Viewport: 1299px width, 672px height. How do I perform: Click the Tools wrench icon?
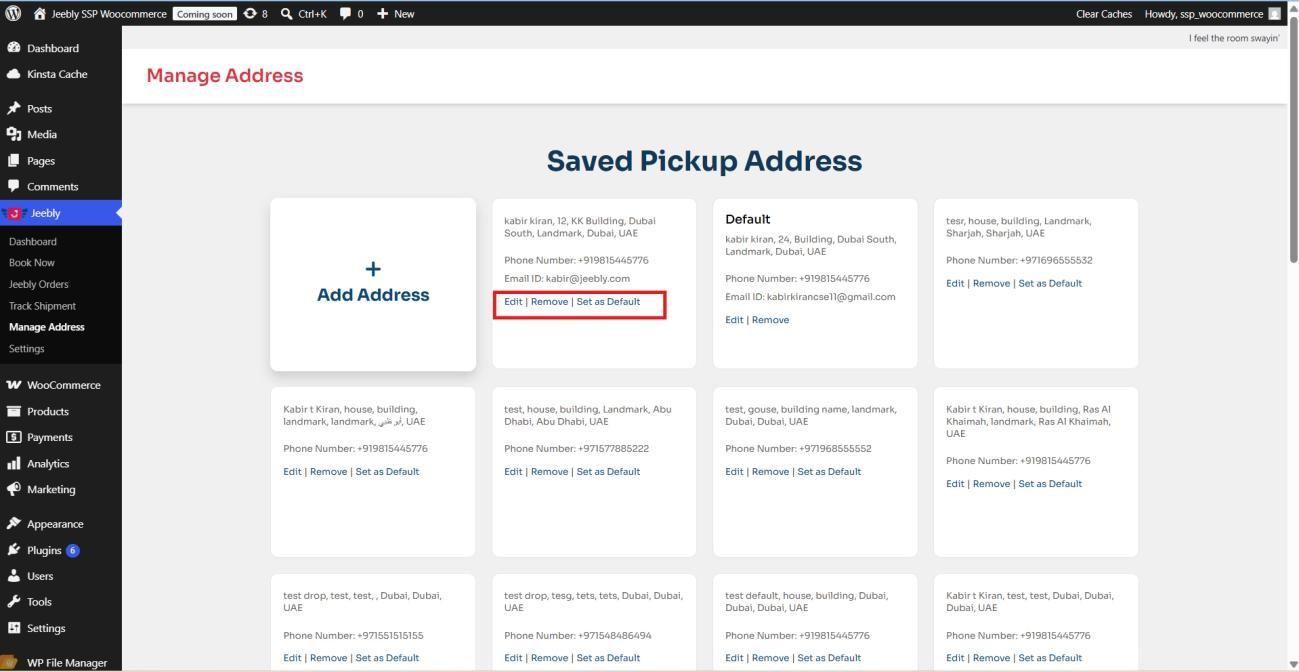point(14,602)
